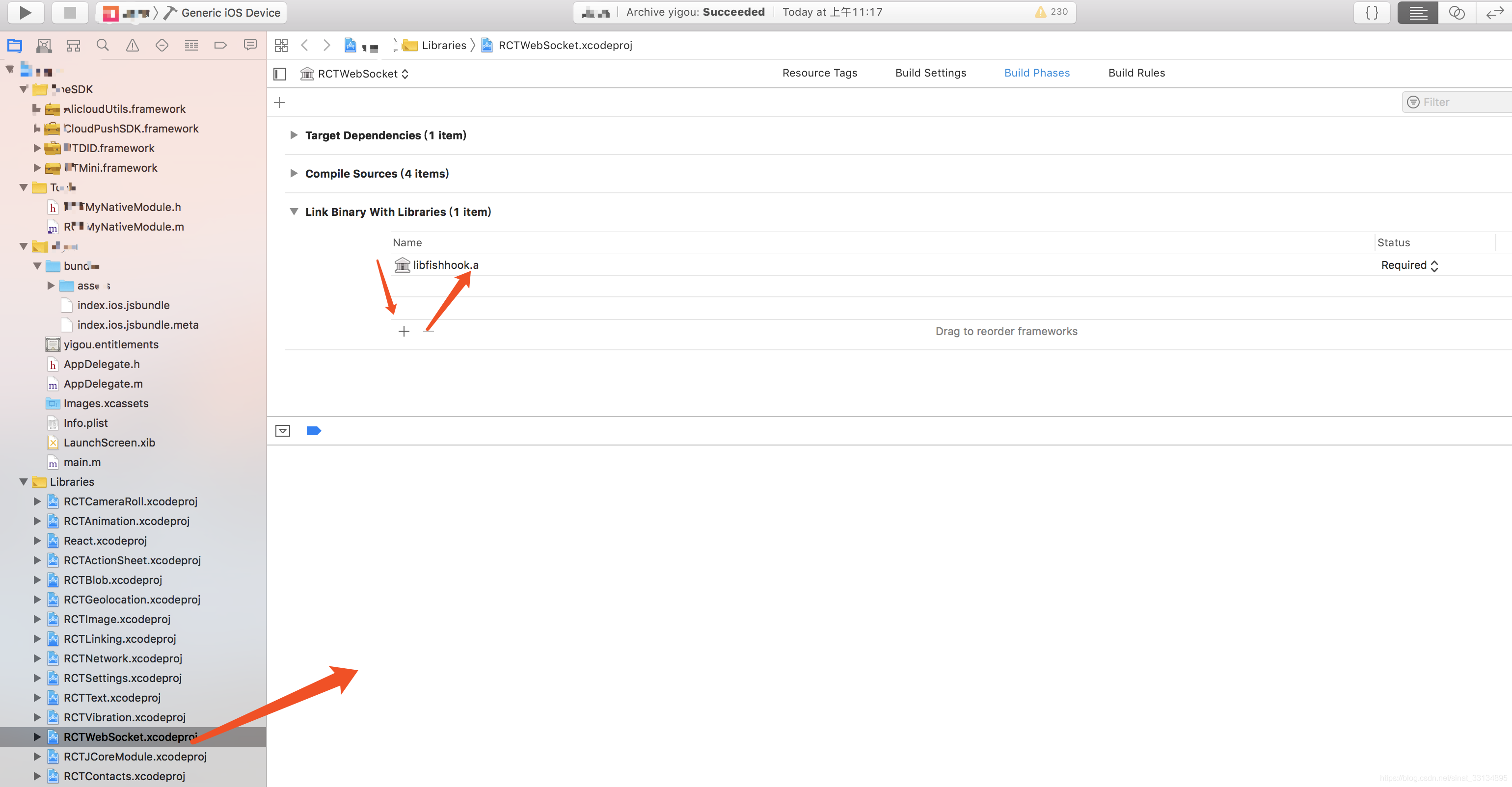Go back in editor history
This screenshot has height=787, width=1512.
305,45
